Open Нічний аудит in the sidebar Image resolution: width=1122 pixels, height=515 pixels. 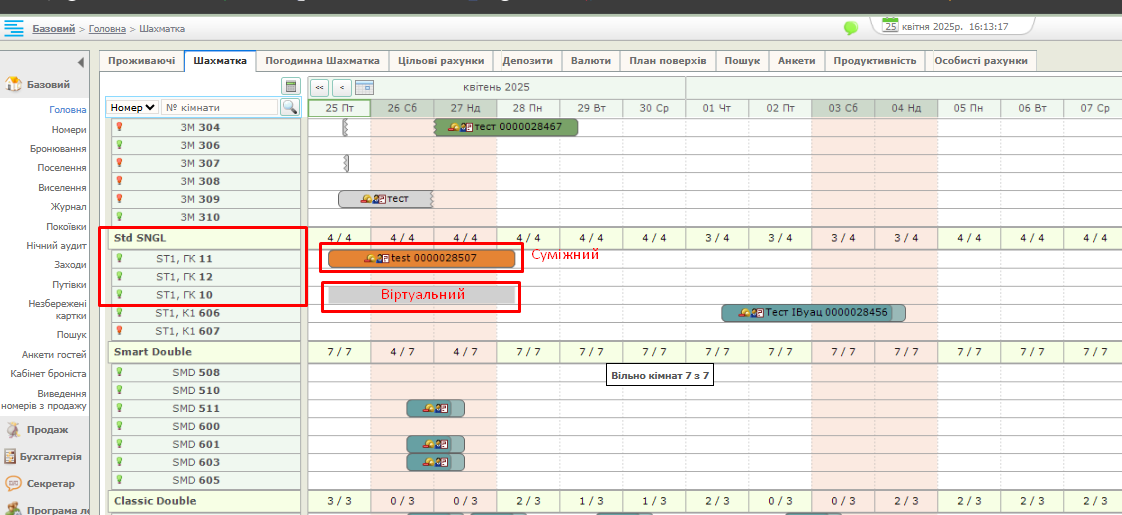56,245
